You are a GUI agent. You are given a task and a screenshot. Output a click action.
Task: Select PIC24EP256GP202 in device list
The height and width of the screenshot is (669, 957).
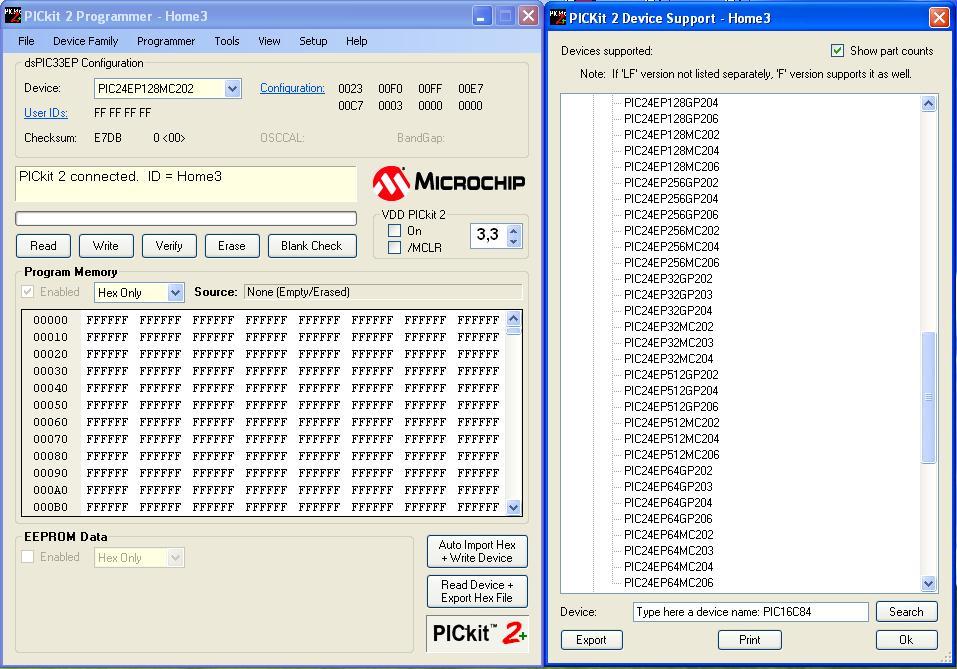[671, 183]
